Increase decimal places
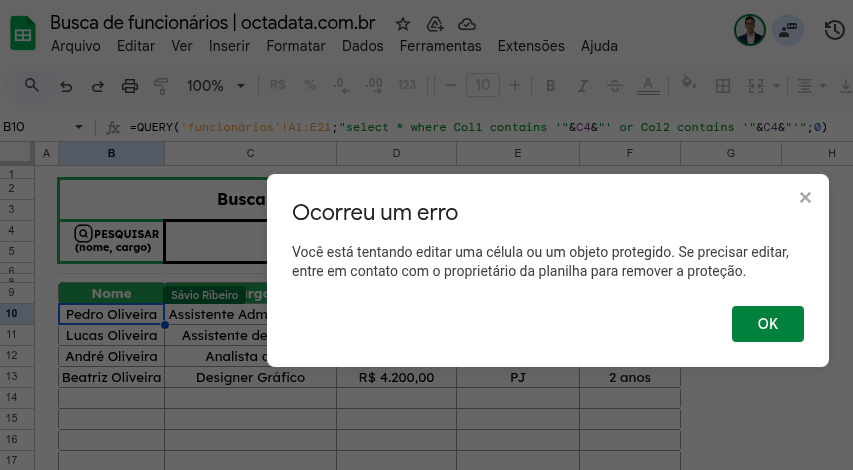The height and width of the screenshot is (470, 853). (x=374, y=85)
